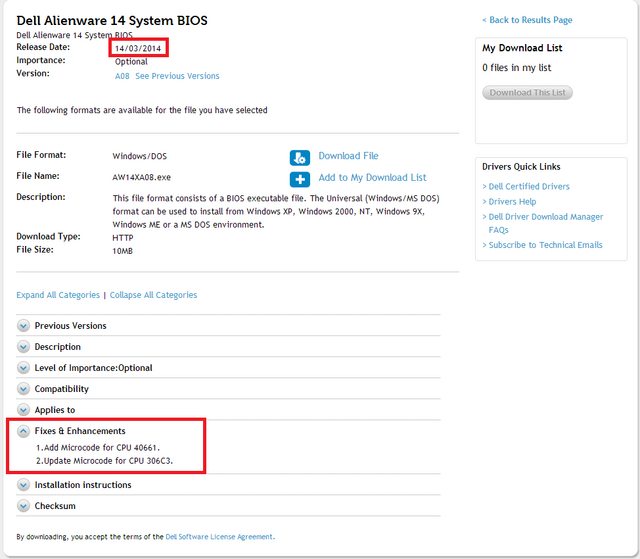The width and height of the screenshot is (640, 559).
Task: Expand the Installation instructions section
Action: 23,485
